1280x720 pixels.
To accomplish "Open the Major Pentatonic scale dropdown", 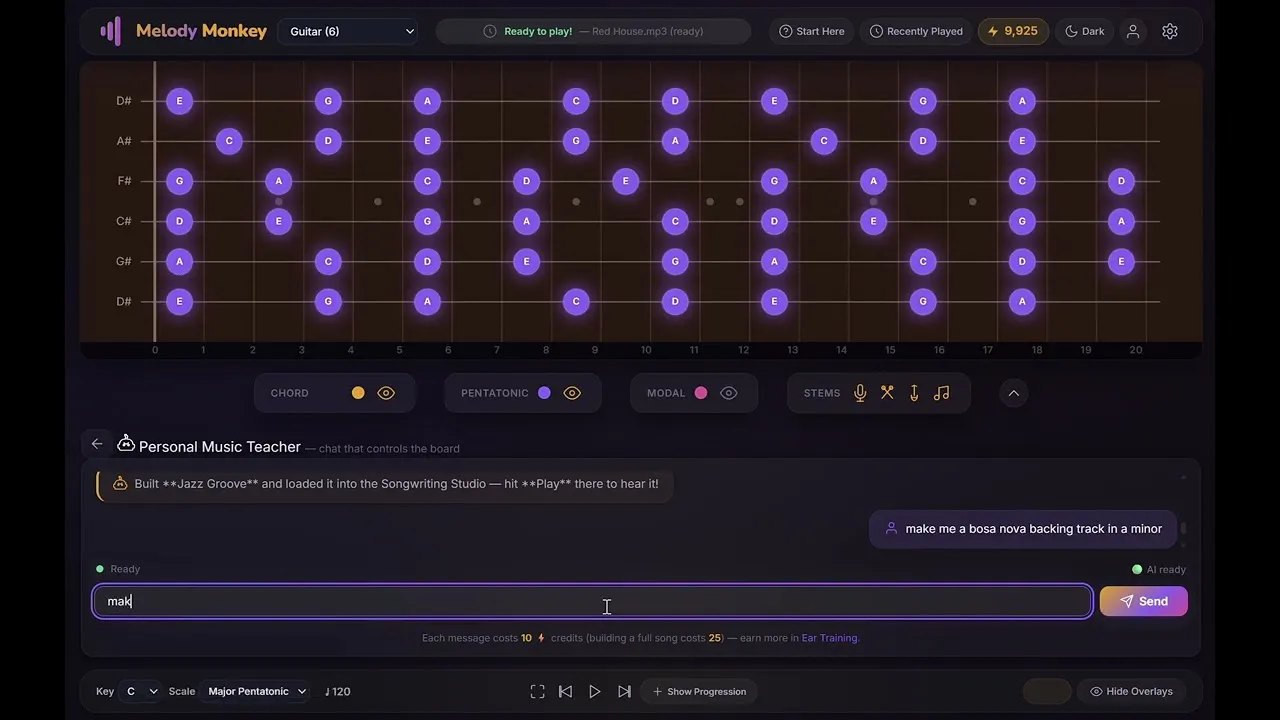I will click(x=256, y=691).
